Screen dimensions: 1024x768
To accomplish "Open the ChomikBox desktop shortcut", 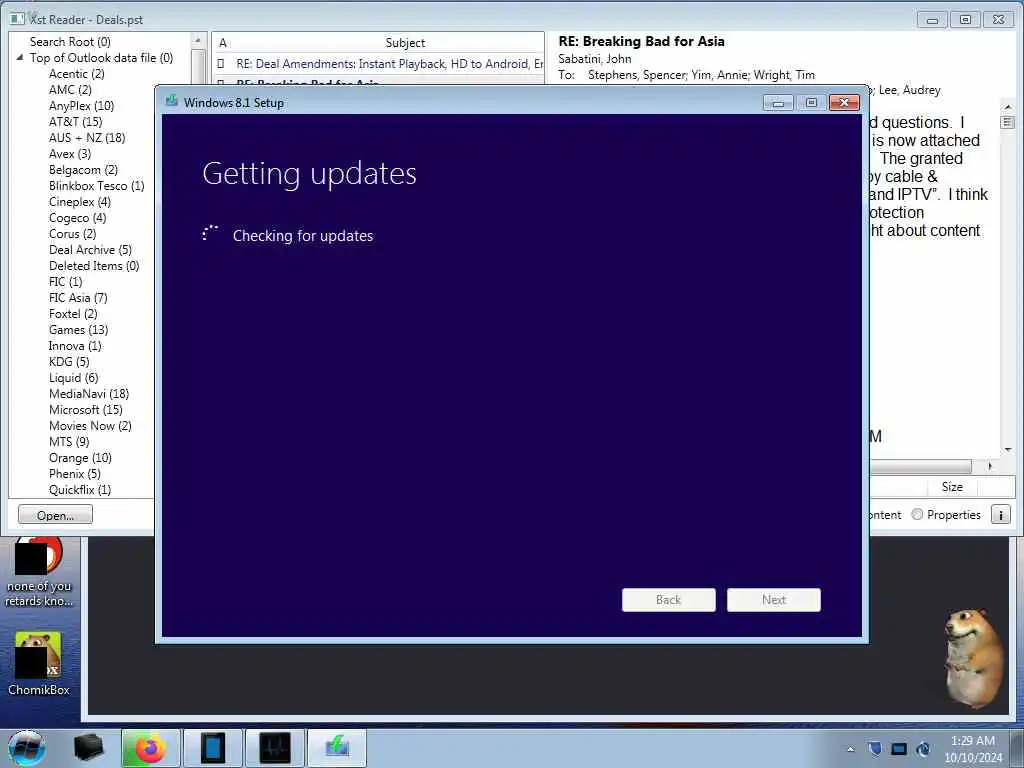I will coord(39,664).
